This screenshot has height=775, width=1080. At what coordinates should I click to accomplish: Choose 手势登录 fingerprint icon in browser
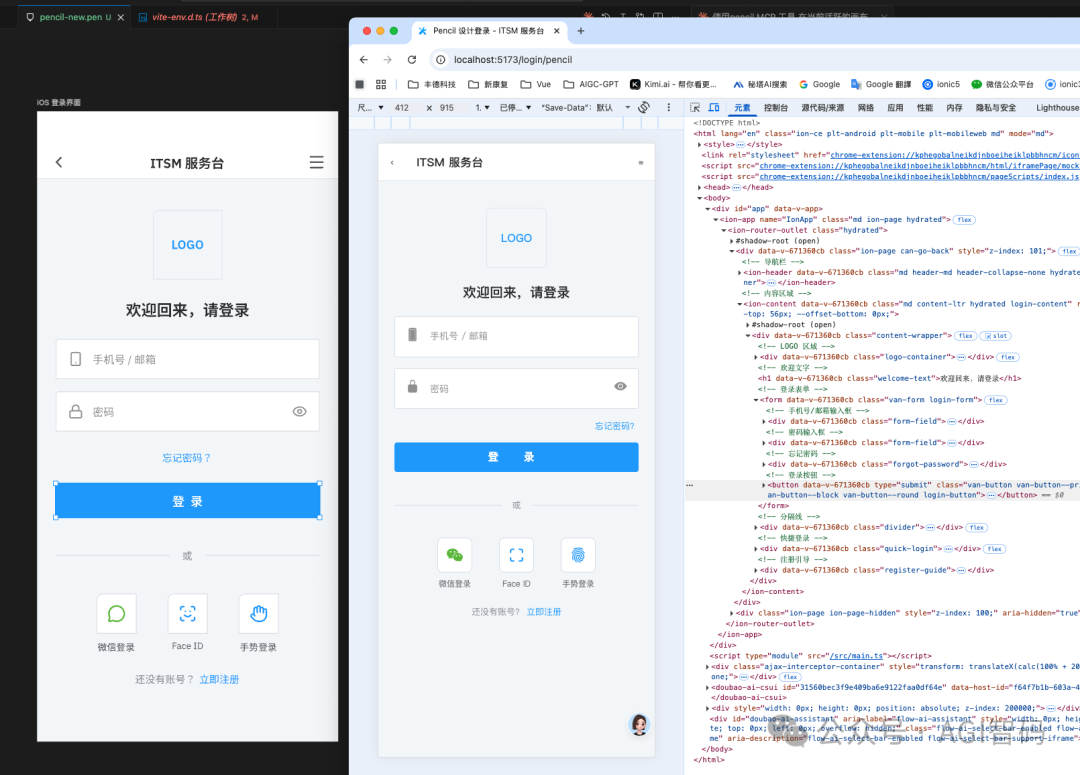[578, 555]
